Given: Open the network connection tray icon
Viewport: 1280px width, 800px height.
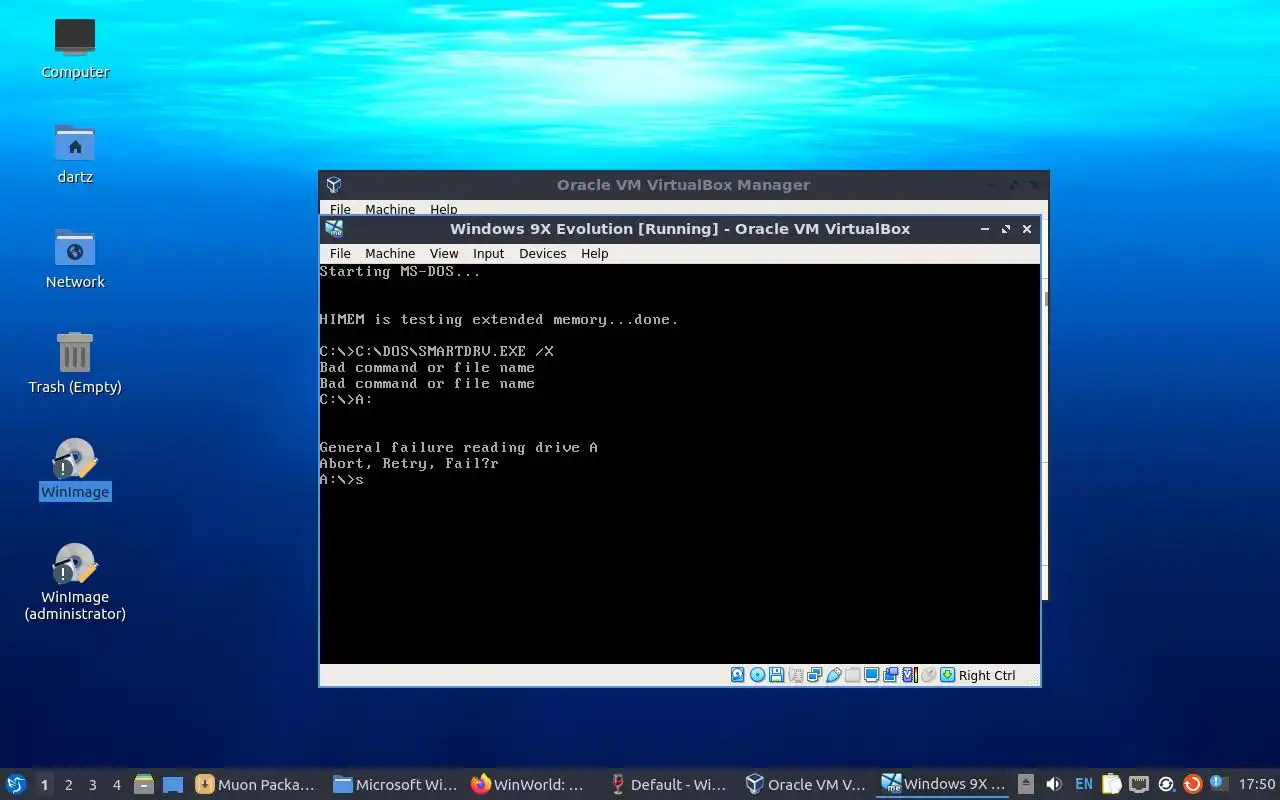Looking at the screenshot, I should click(1139, 785).
